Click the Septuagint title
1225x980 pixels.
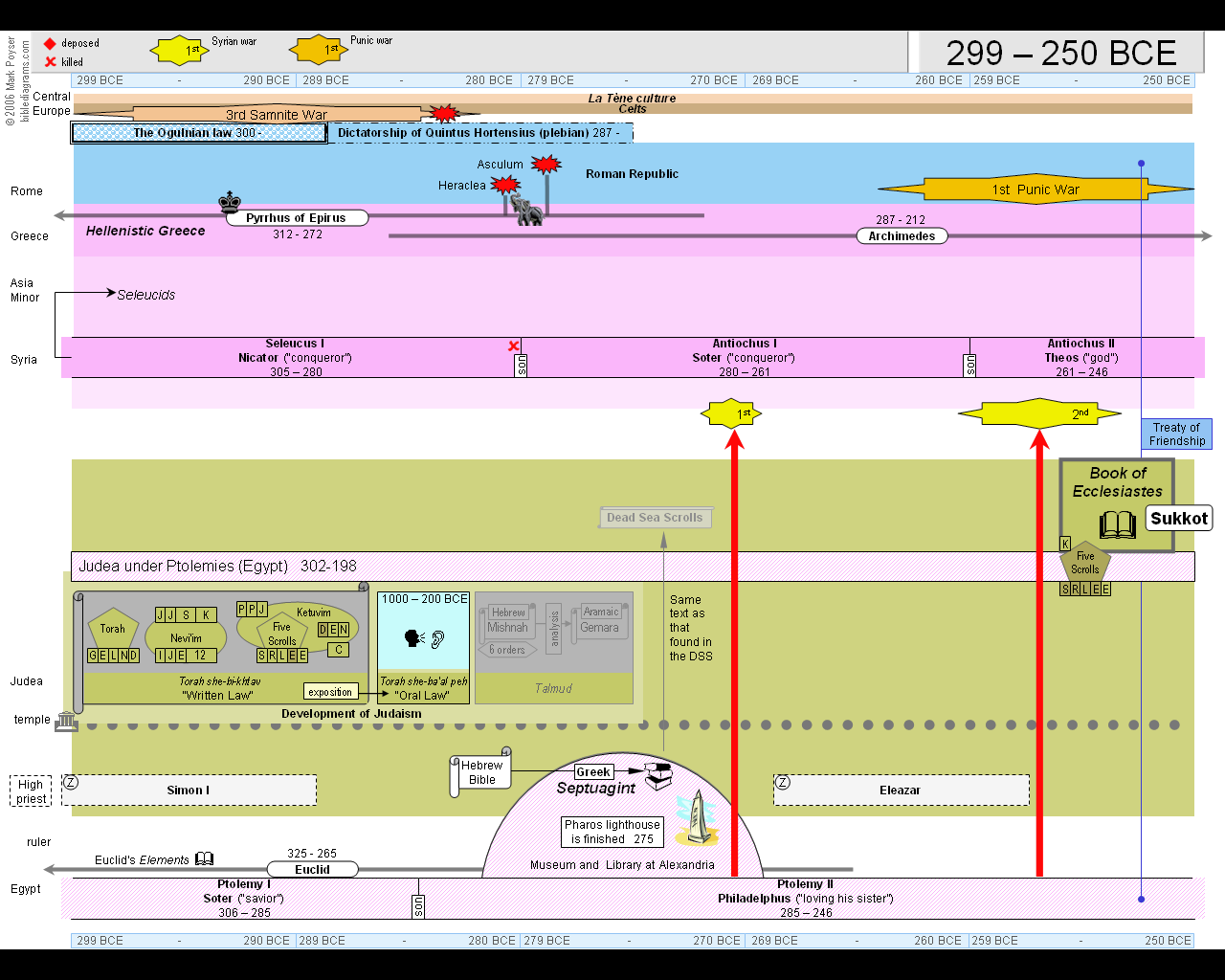tap(596, 789)
